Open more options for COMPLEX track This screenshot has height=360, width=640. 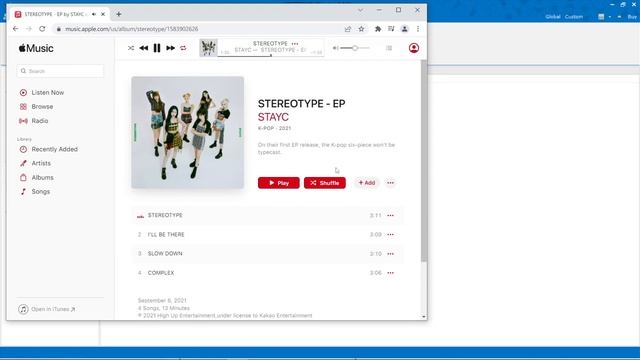pos(391,273)
